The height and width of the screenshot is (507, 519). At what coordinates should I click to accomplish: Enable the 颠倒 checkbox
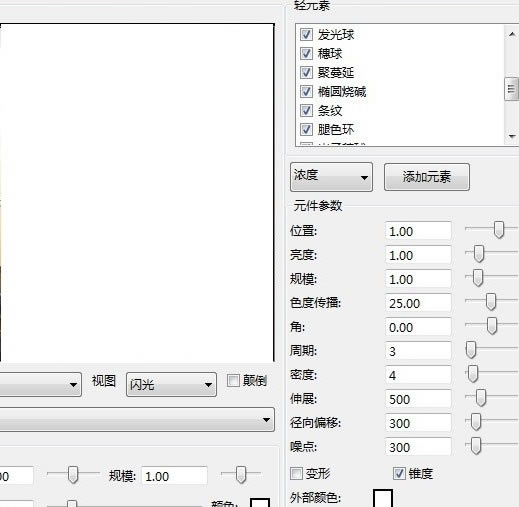coord(233,380)
